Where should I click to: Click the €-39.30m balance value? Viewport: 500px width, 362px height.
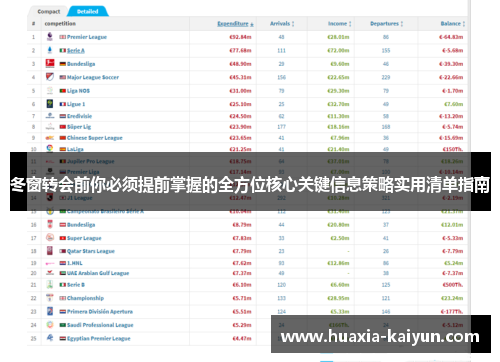(x=451, y=64)
